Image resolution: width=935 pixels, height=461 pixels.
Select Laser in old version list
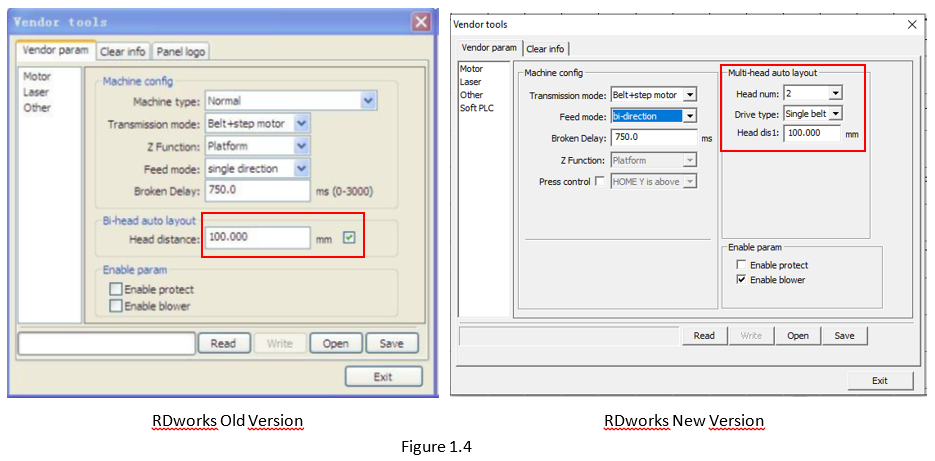(36, 92)
